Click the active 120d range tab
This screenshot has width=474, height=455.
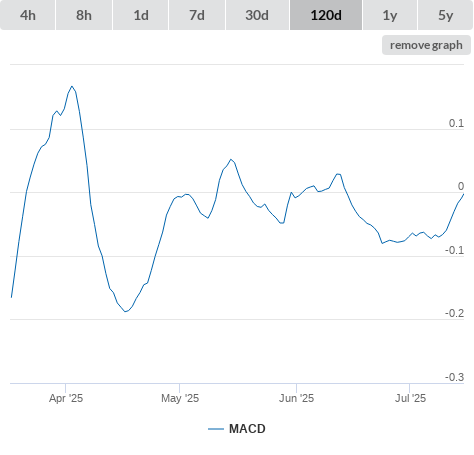coord(326,15)
